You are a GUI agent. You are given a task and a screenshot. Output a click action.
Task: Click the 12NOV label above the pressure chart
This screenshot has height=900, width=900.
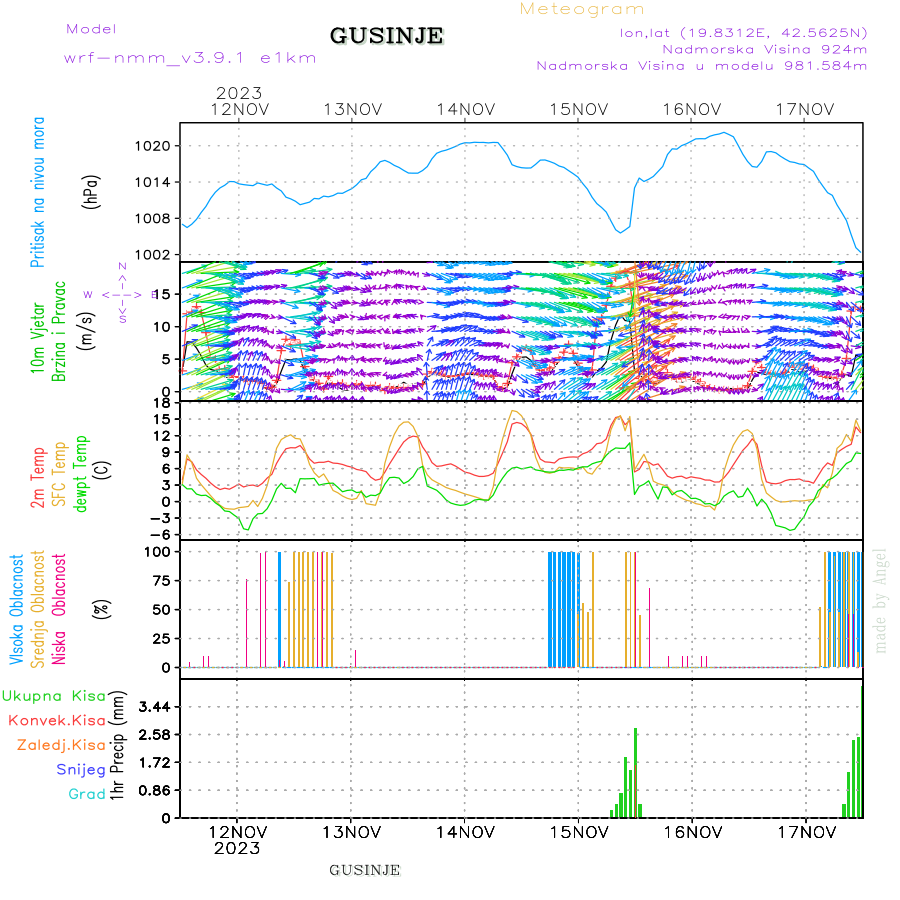[x=239, y=109]
